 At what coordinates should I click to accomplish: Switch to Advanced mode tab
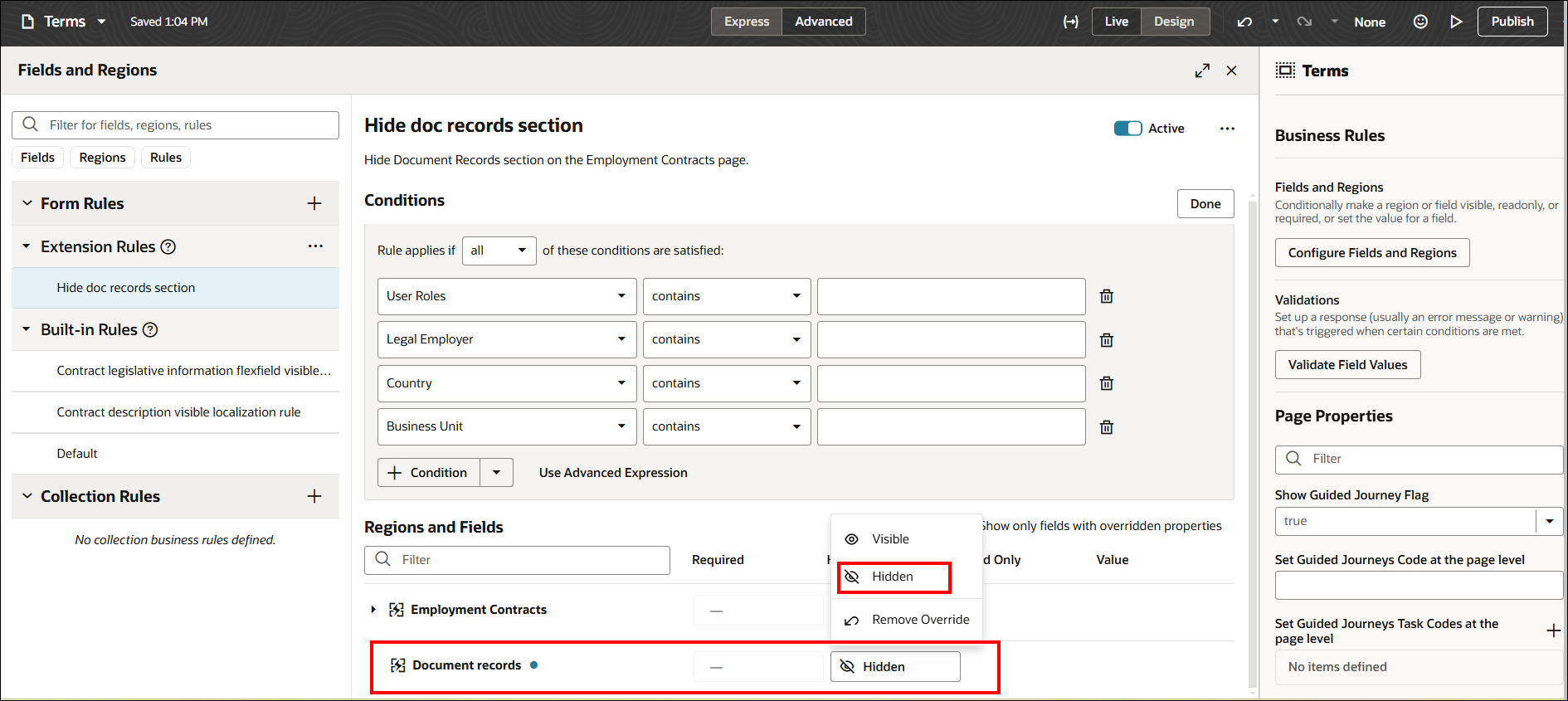824,22
